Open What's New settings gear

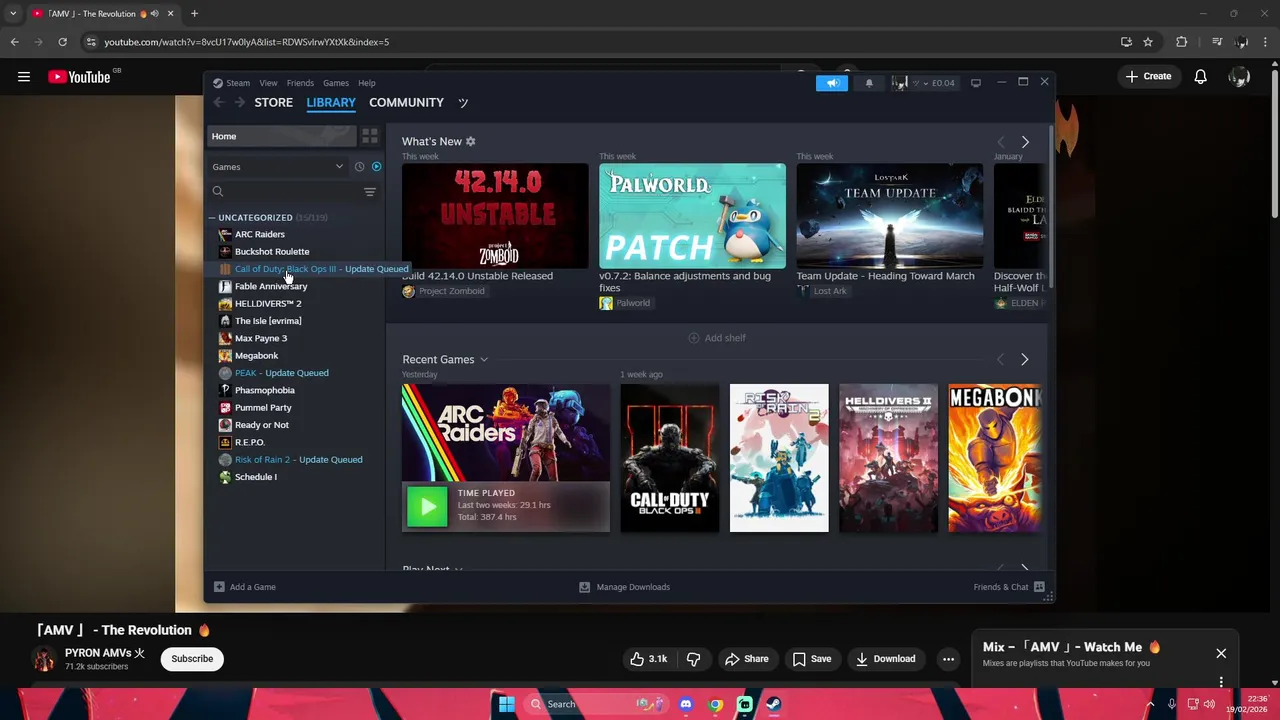click(x=471, y=141)
